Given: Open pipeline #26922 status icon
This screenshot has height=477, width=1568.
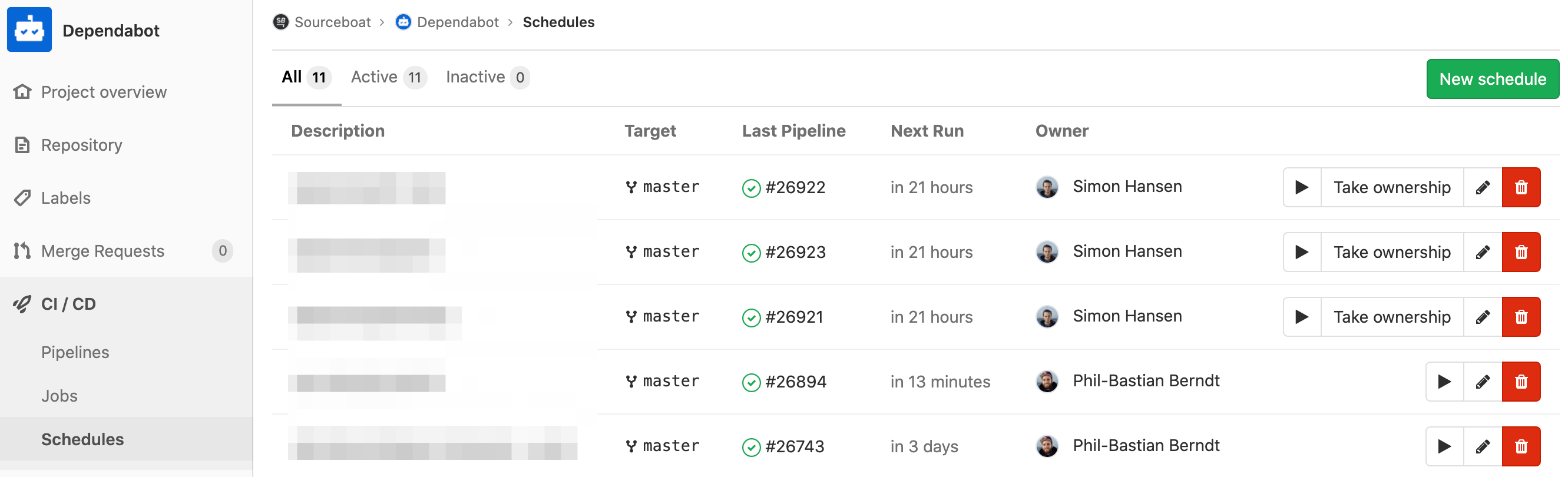Looking at the screenshot, I should 751,188.
